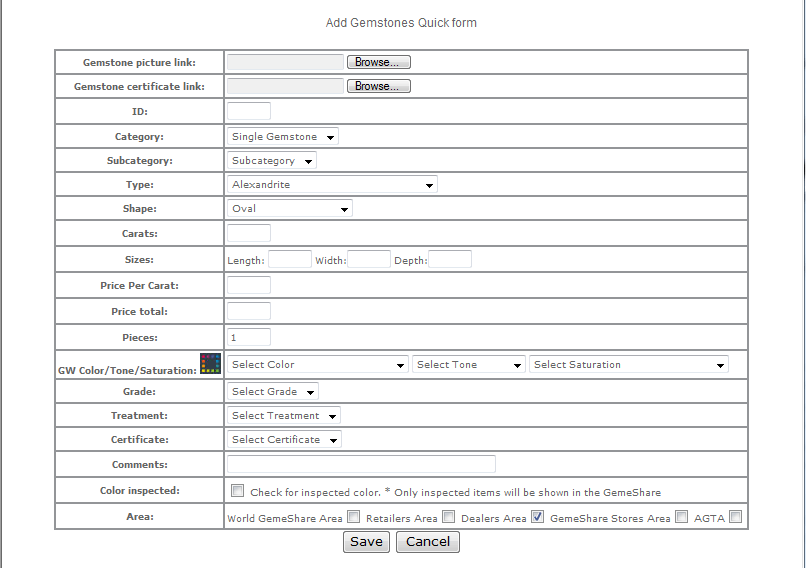Viewport: 806px width, 568px height.
Task: Open the Select Saturation dropdown
Action: click(629, 364)
